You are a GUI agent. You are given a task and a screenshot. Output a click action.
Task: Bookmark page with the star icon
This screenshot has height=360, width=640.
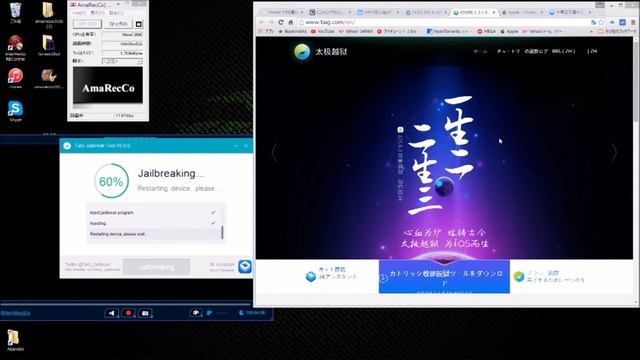click(x=601, y=22)
